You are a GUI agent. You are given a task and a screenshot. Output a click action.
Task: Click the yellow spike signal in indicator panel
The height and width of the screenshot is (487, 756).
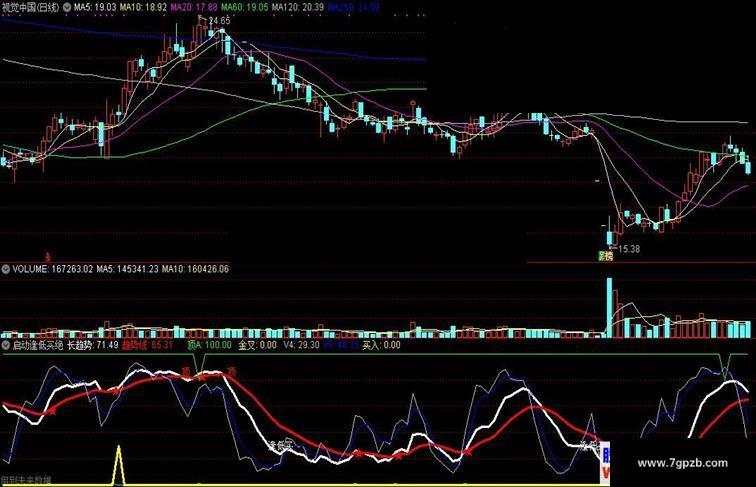click(x=119, y=464)
